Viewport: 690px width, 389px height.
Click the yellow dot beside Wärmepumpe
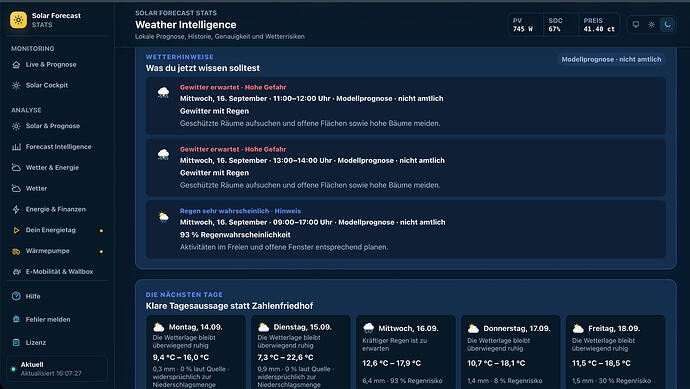coord(101,252)
